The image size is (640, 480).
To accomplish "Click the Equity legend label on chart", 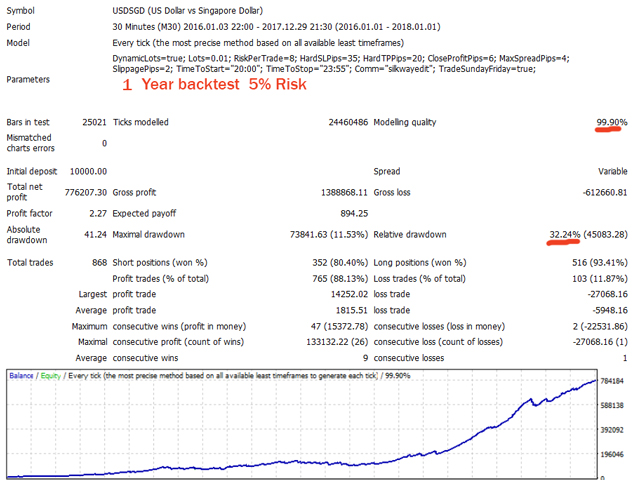I will coord(51,376).
